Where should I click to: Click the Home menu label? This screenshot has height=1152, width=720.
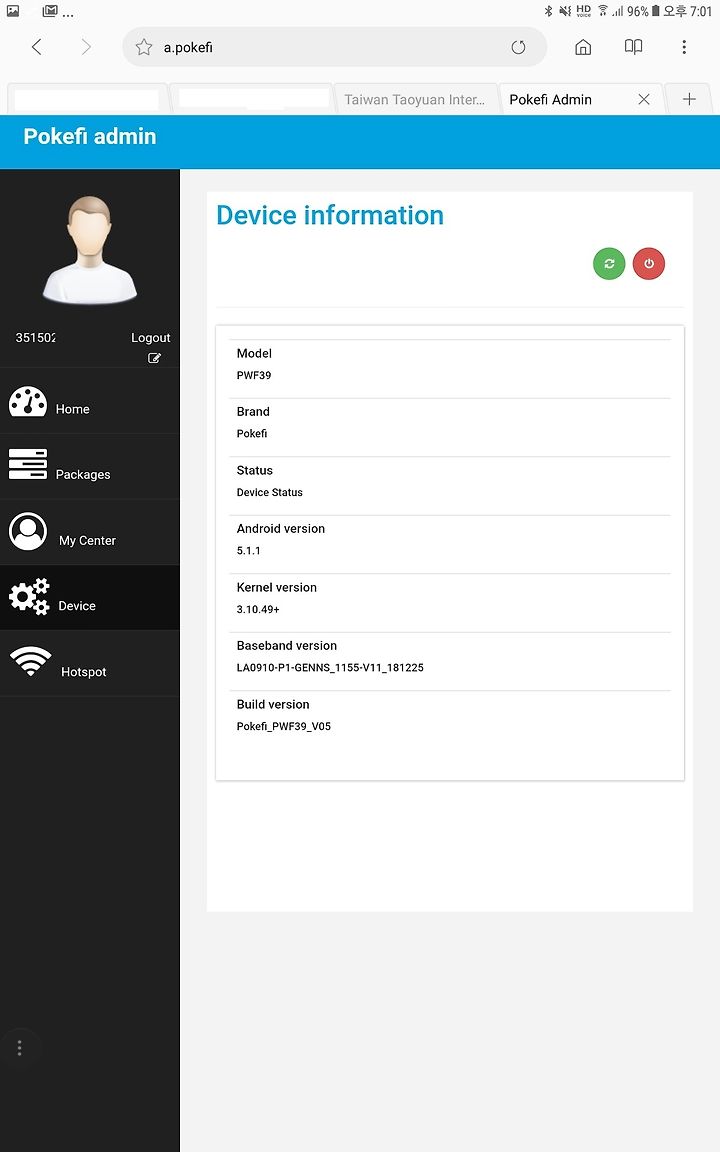click(x=73, y=409)
